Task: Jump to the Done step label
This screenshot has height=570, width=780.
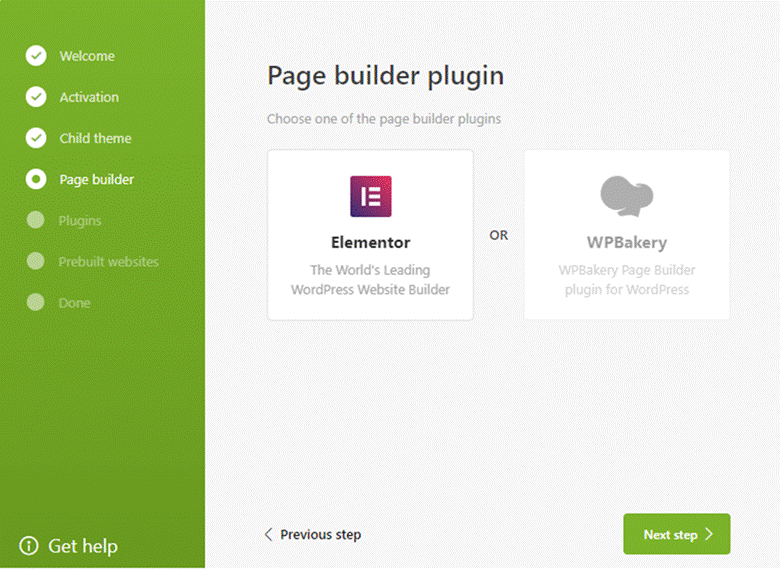Action: tap(75, 303)
